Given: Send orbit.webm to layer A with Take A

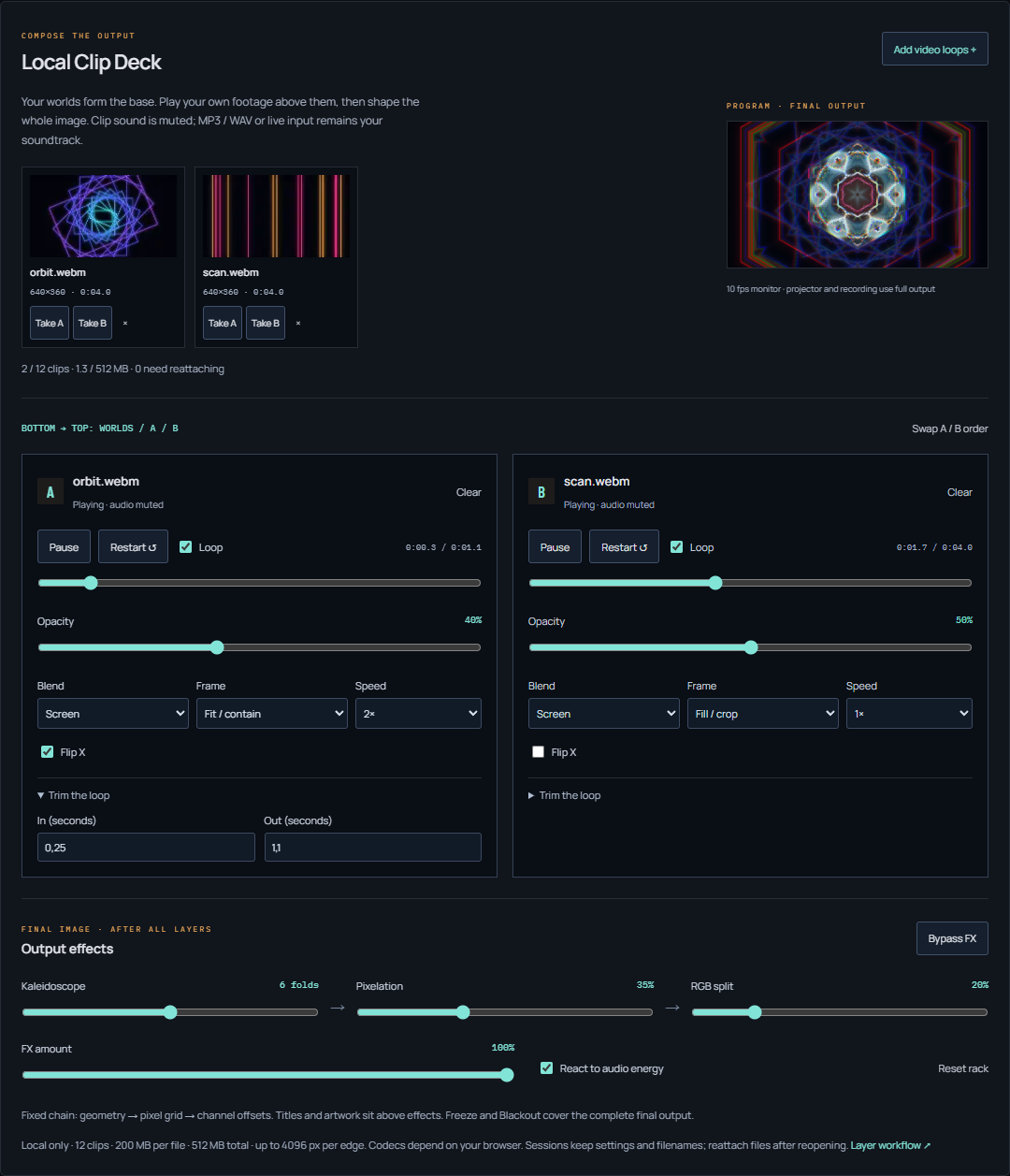Looking at the screenshot, I should (x=50, y=323).
